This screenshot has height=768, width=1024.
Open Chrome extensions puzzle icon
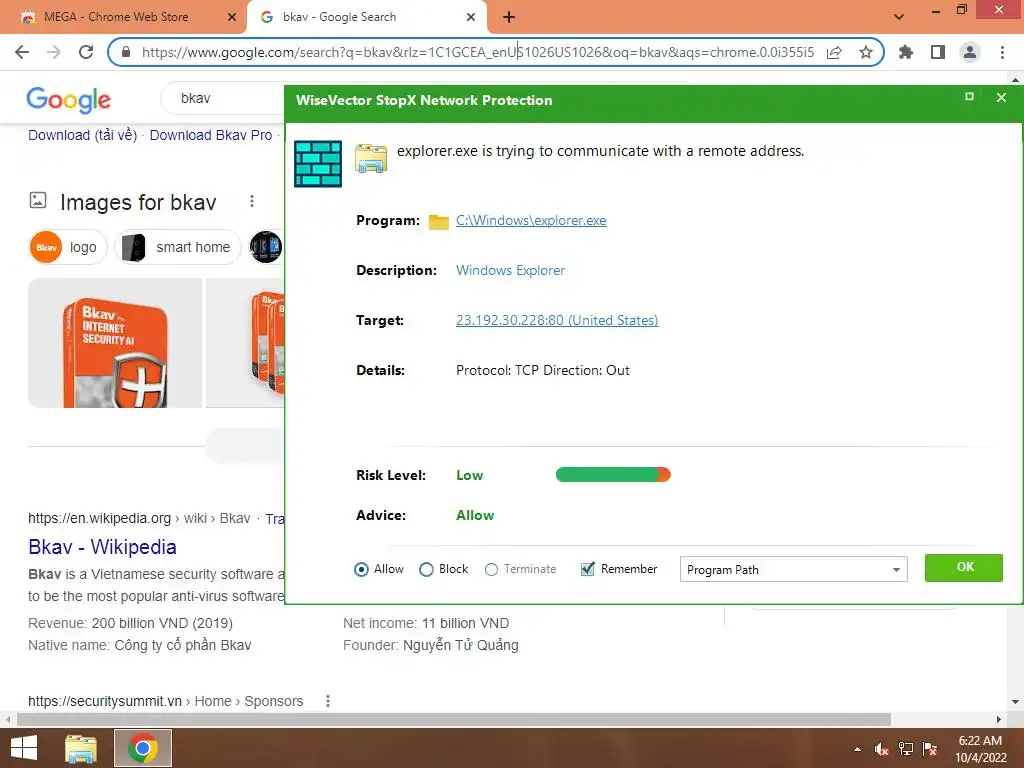pyautogui.click(x=905, y=52)
